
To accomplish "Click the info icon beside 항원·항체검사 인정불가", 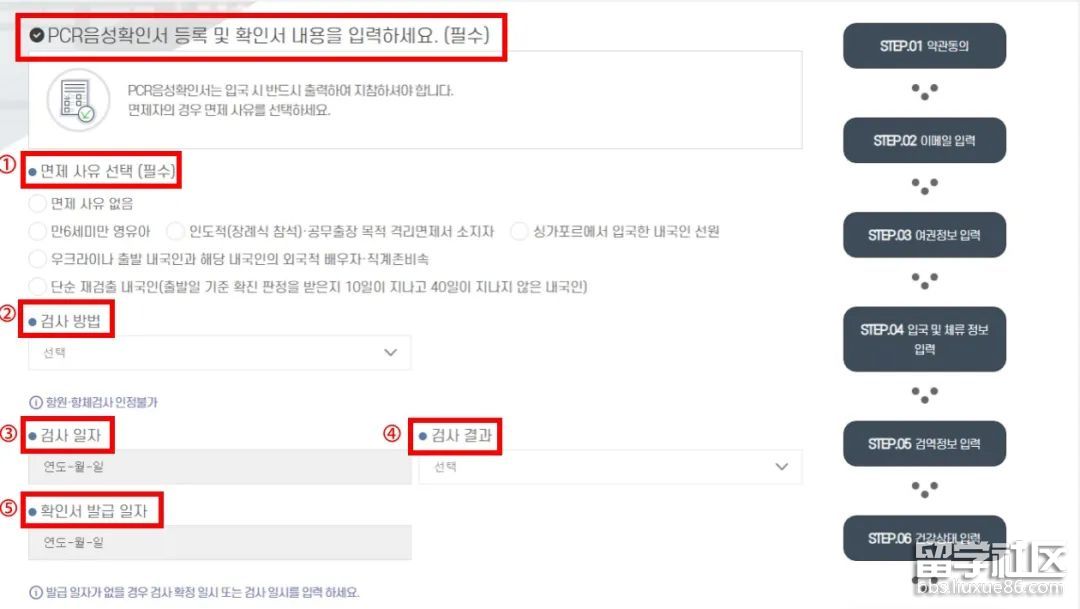I will [35, 402].
